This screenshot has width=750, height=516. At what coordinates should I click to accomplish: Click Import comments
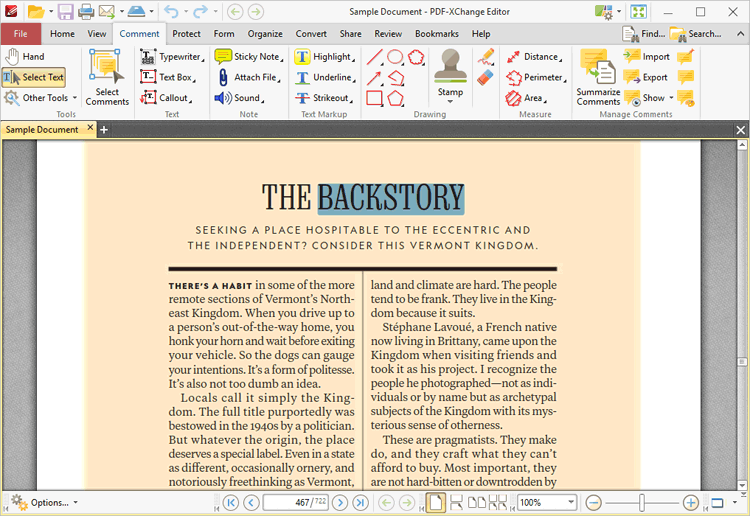point(647,56)
